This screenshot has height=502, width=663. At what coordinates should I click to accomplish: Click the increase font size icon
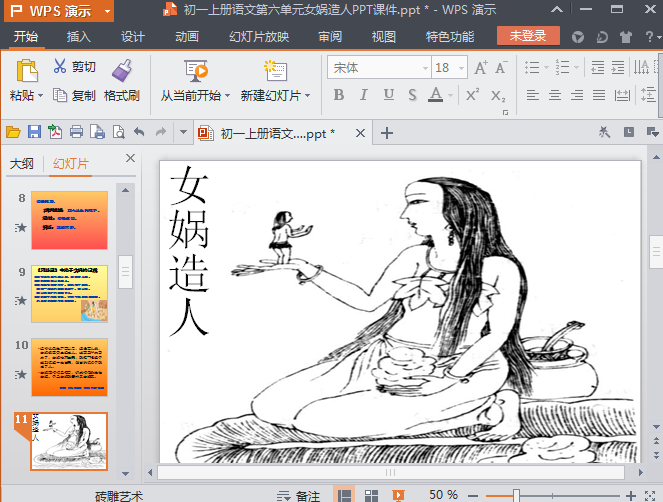[x=480, y=68]
